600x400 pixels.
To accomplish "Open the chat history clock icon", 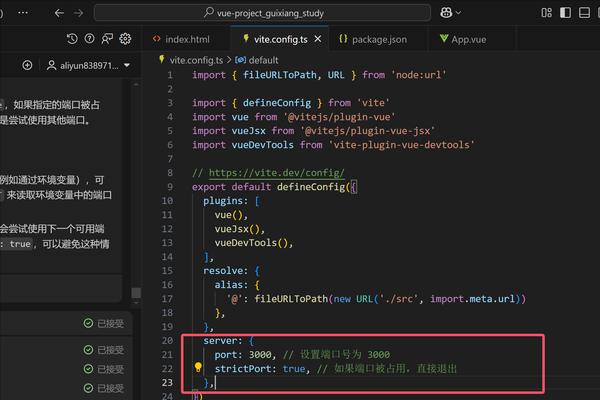I will click(72, 39).
